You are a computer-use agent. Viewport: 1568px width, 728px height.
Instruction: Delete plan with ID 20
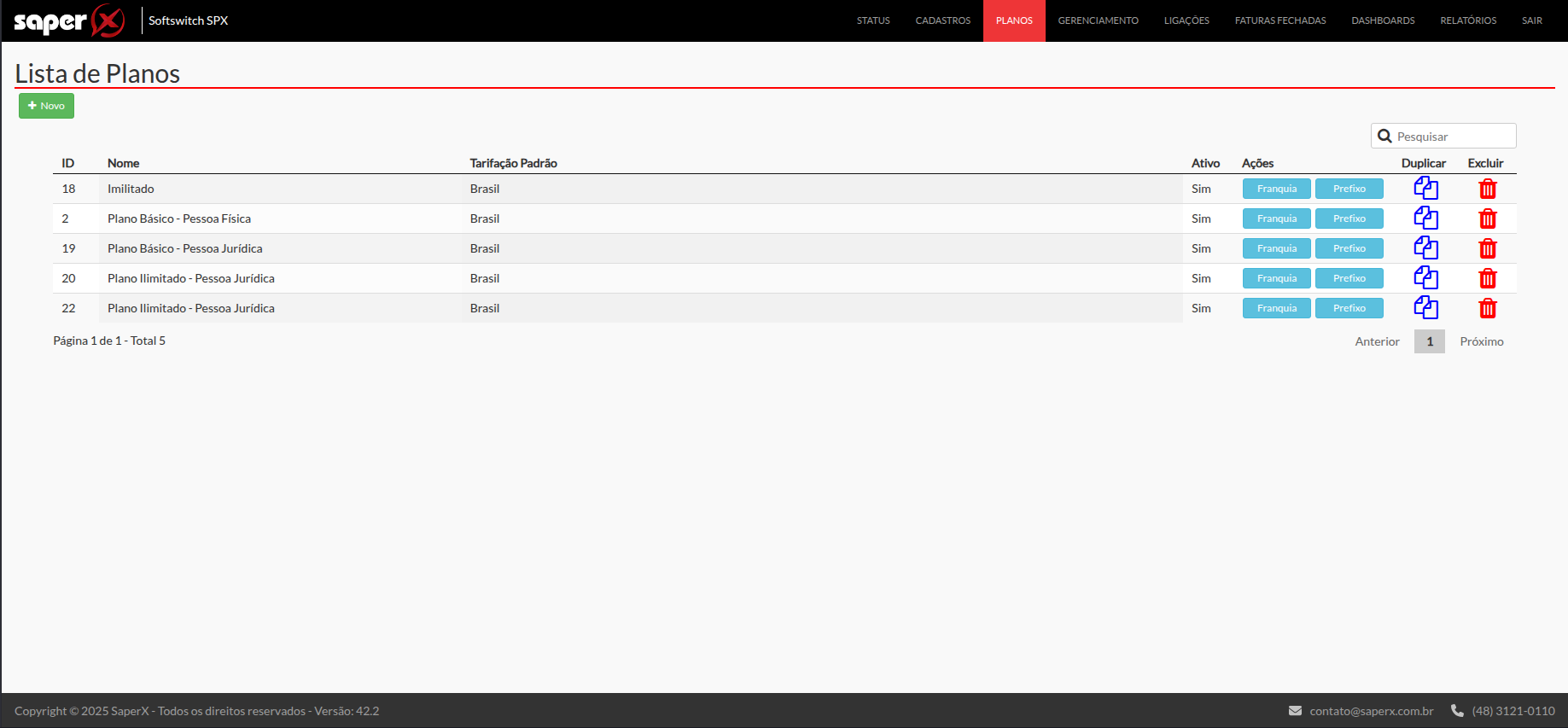point(1488,278)
